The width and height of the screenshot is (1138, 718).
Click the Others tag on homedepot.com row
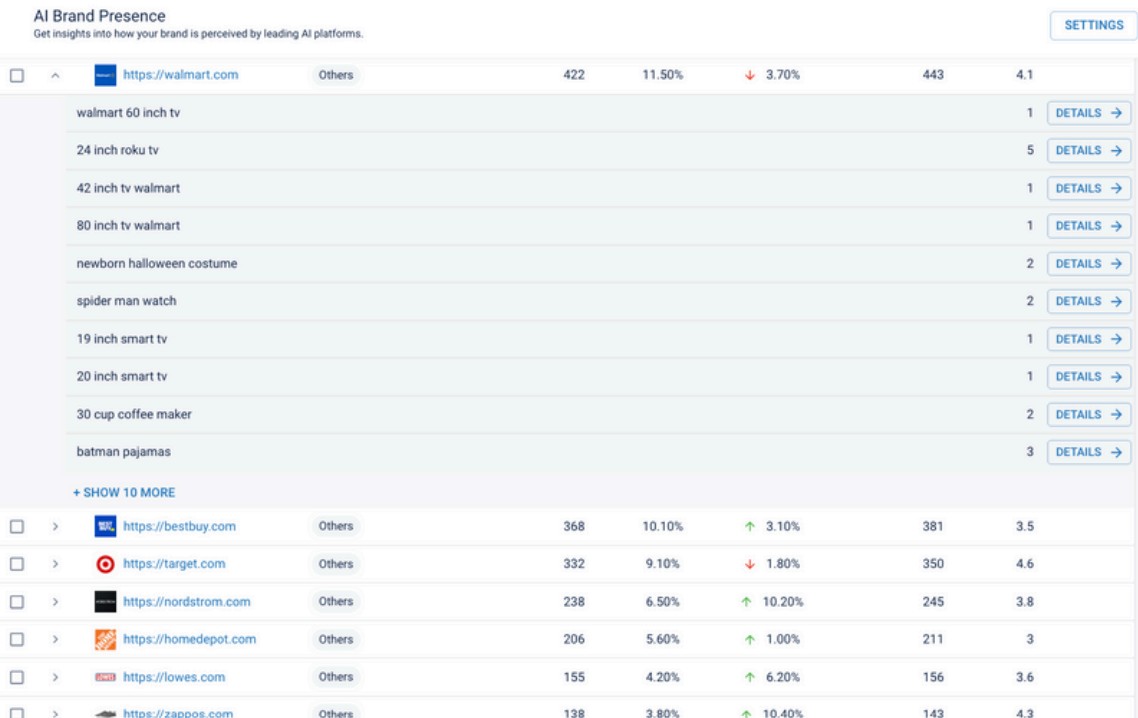coord(335,640)
